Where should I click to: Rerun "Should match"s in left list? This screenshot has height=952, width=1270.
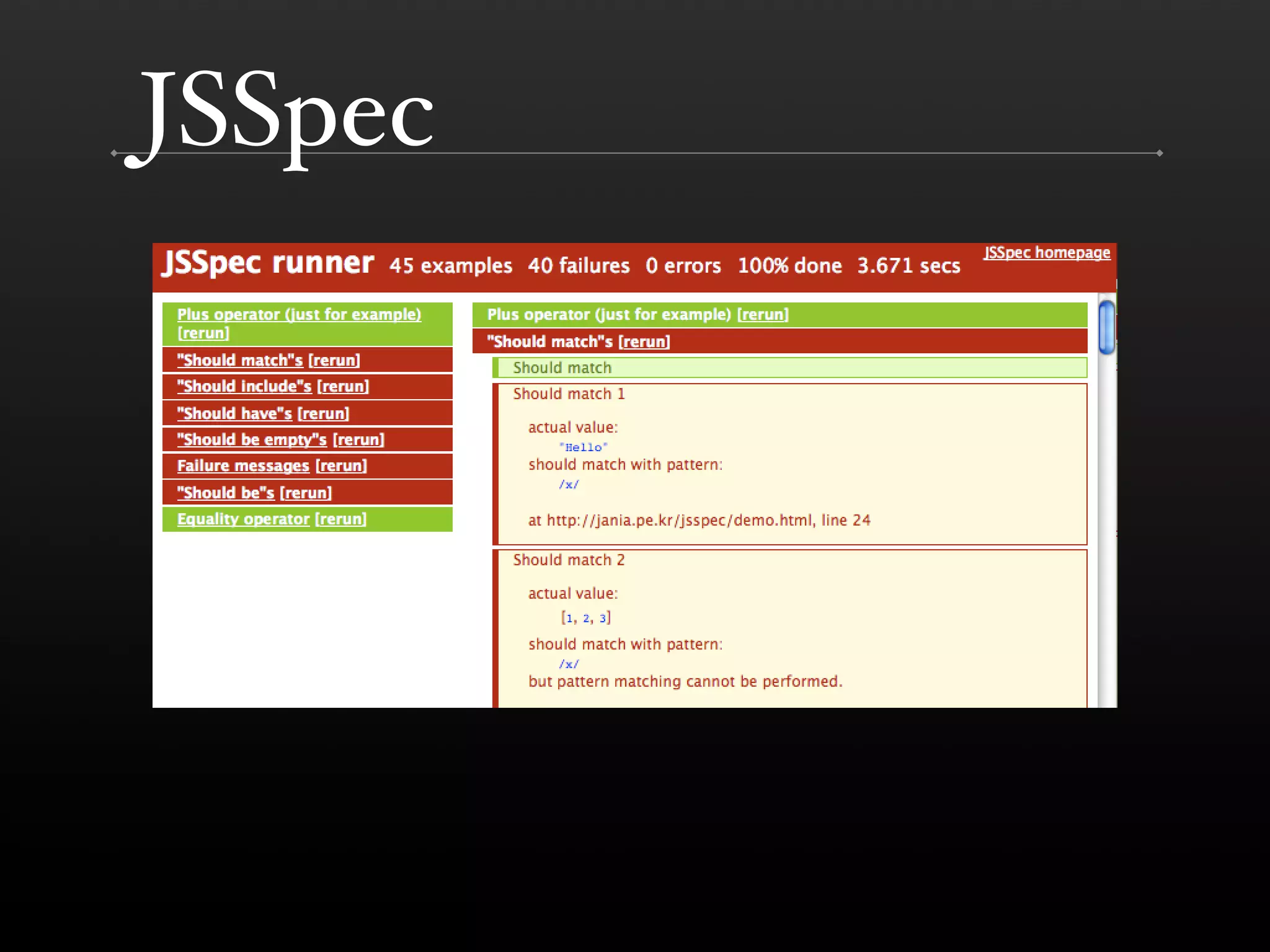click(334, 360)
